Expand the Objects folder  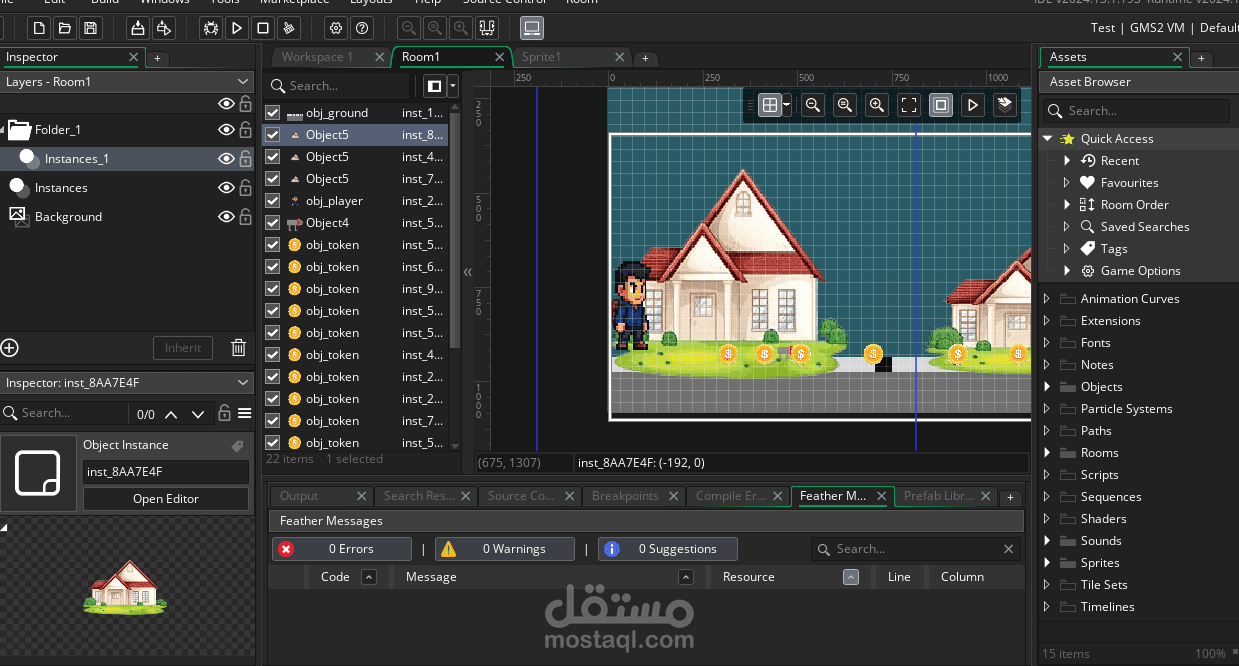point(1047,387)
